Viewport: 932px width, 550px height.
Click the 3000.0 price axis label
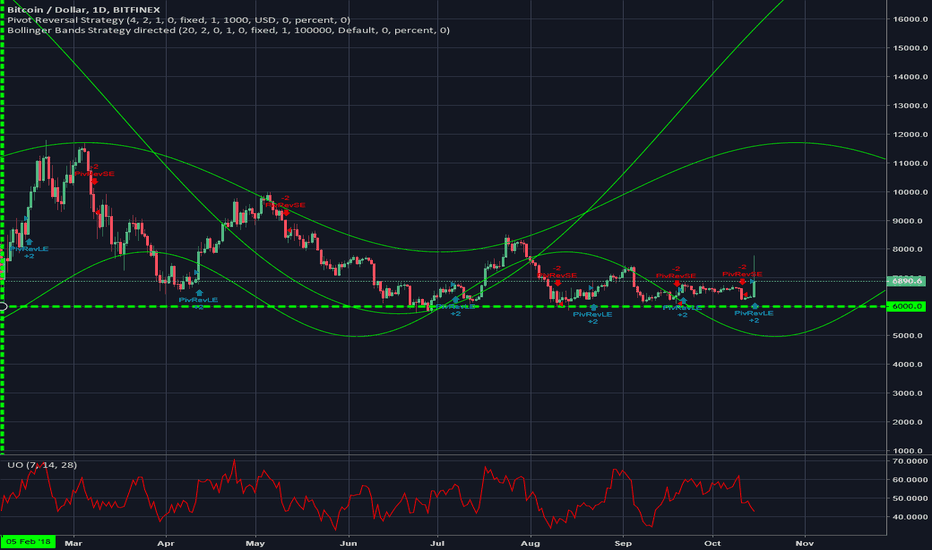tap(910, 393)
